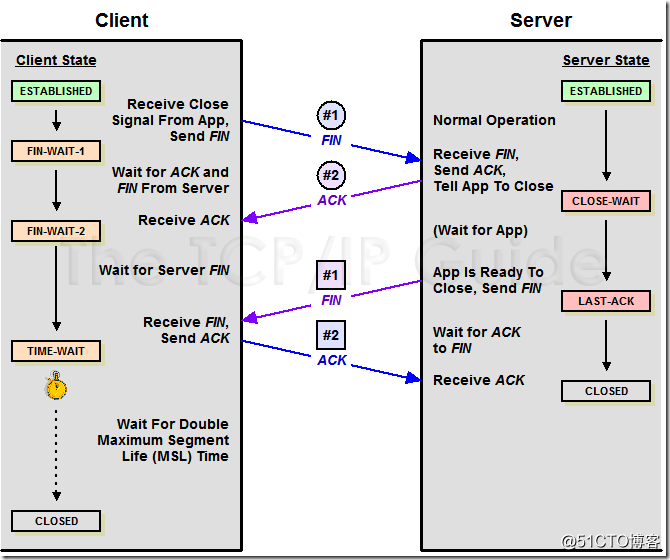Viewport: 670px width, 560px height.
Task: Click the purple ACK label under circled #2
Action: [x=332, y=200]
